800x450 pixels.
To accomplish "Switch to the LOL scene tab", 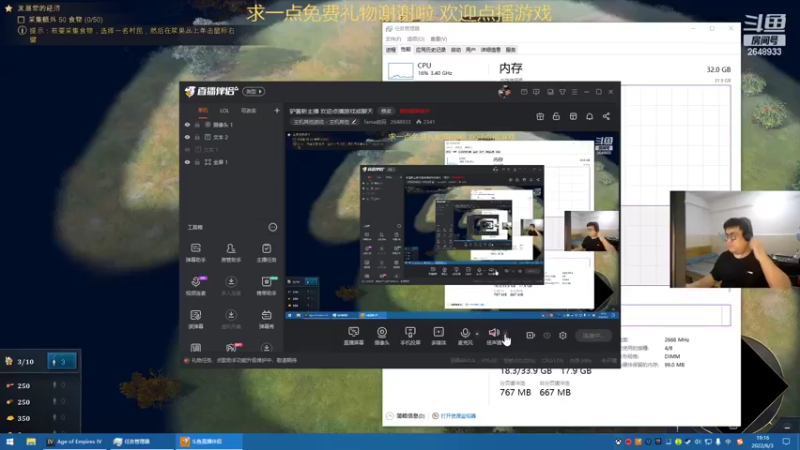I will pyautogui.click(x=224, y=110).
